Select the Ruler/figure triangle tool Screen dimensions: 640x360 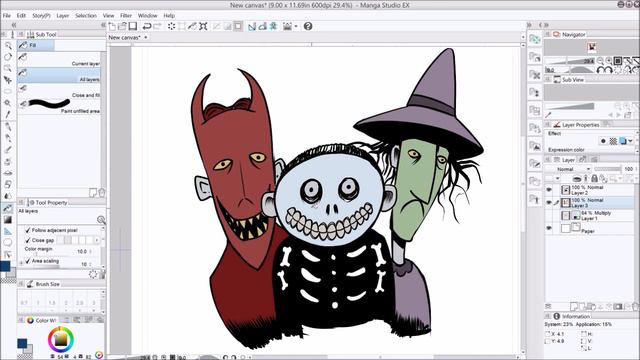click(8, 231)
